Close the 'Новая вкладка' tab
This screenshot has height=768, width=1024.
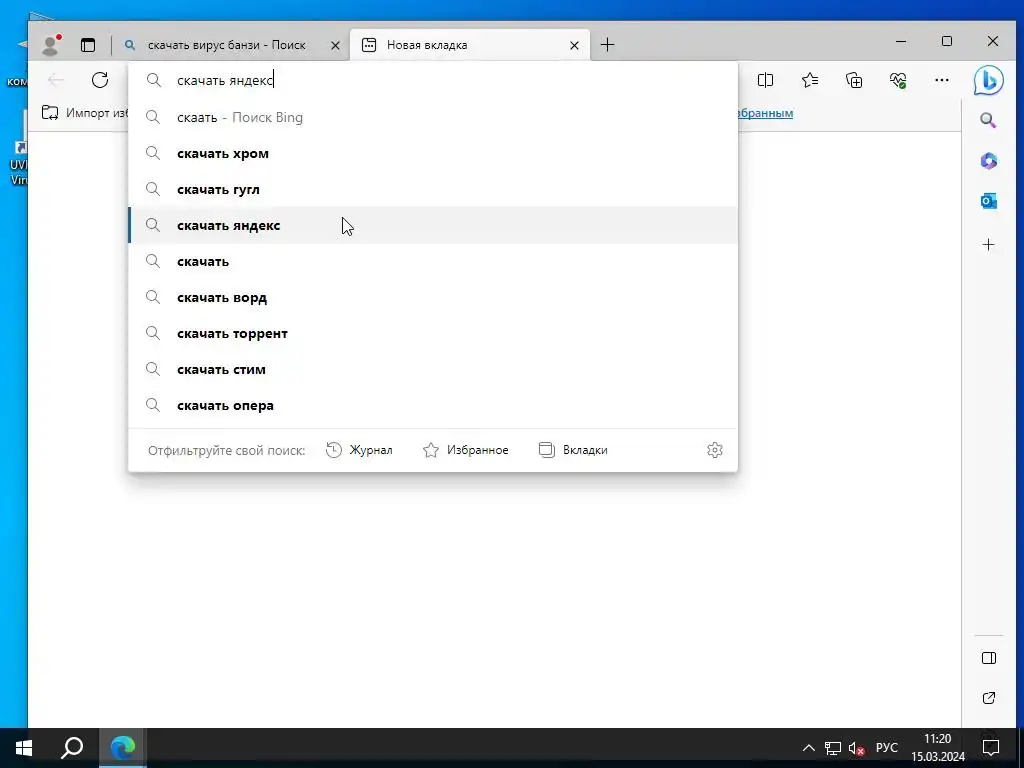[574, 46]
